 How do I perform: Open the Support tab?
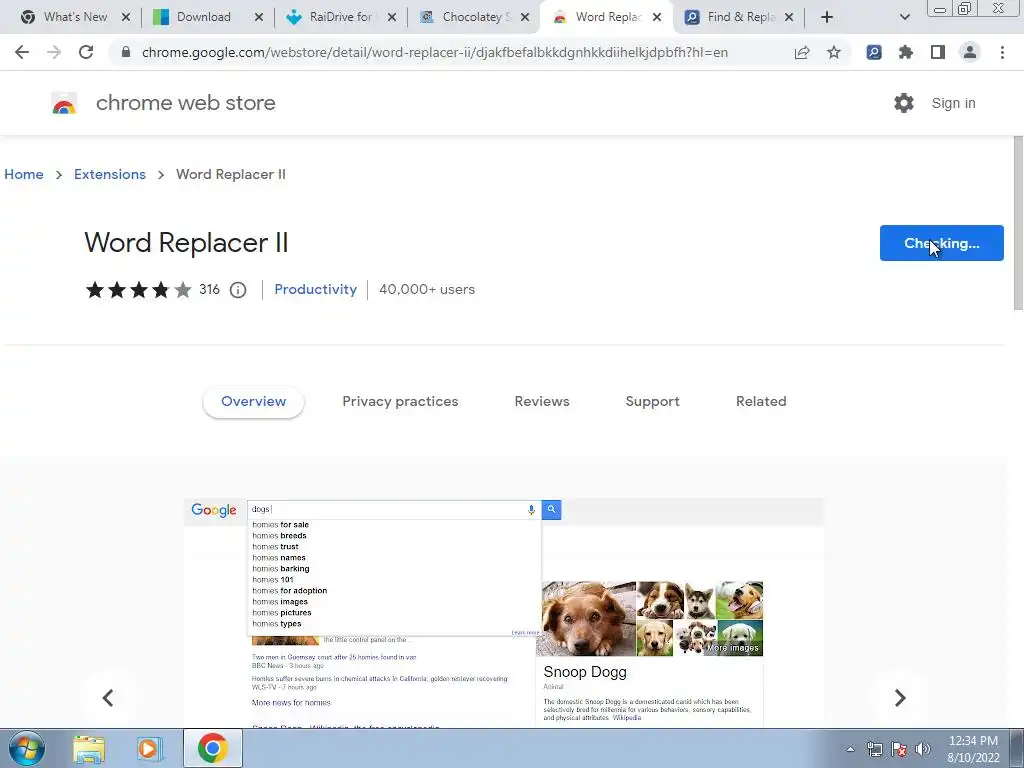click(652, 402)
